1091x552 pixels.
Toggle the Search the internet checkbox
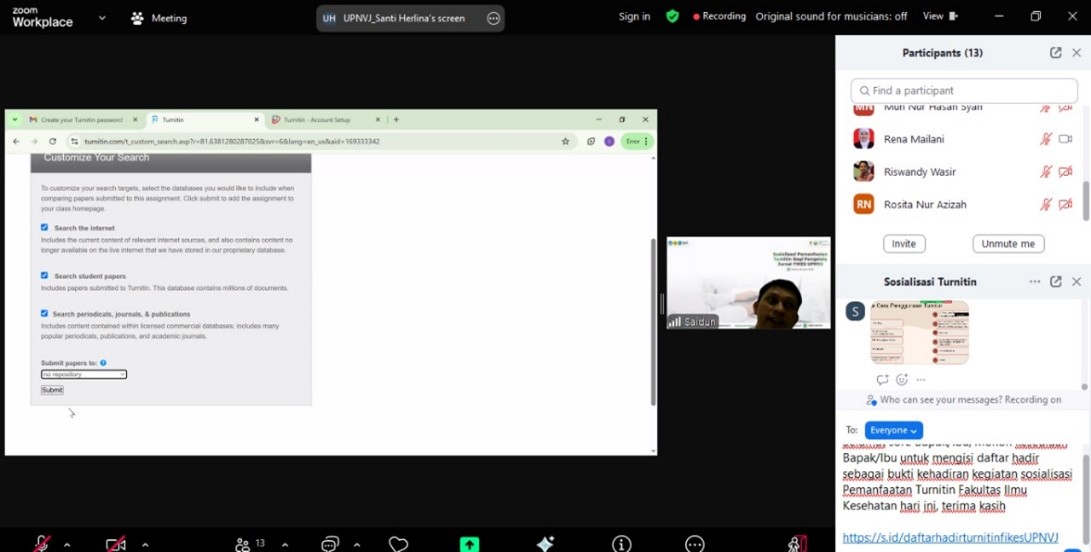tap(45, 228)
